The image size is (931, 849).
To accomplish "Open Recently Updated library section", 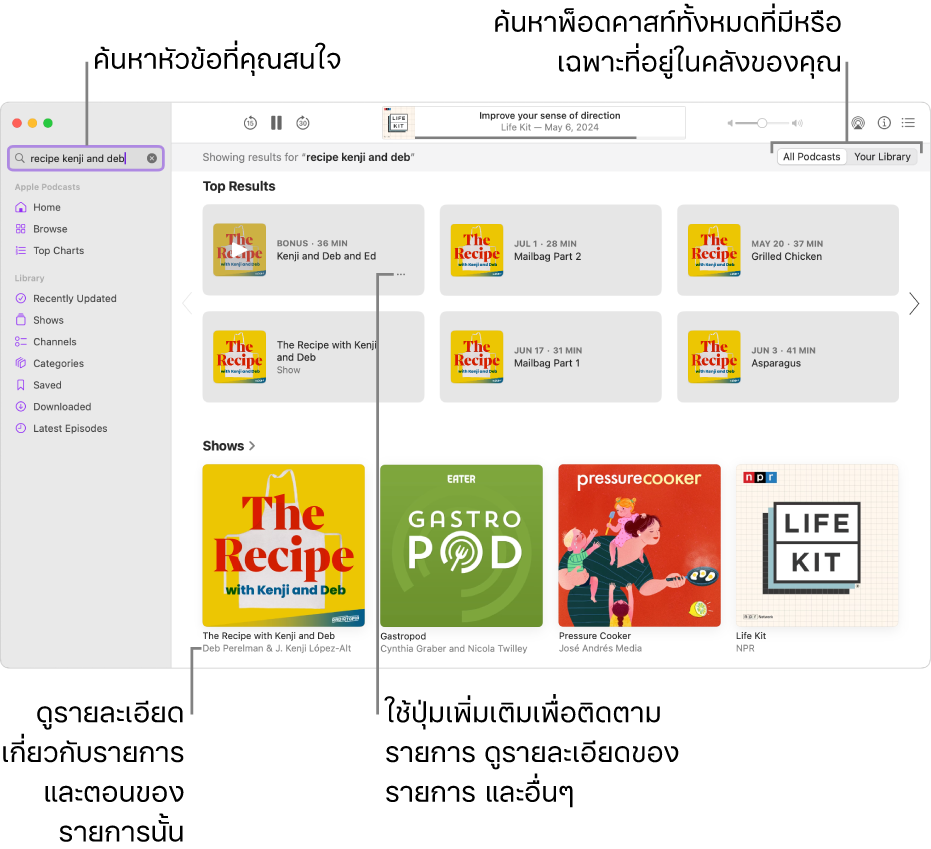I will point(74,298).
